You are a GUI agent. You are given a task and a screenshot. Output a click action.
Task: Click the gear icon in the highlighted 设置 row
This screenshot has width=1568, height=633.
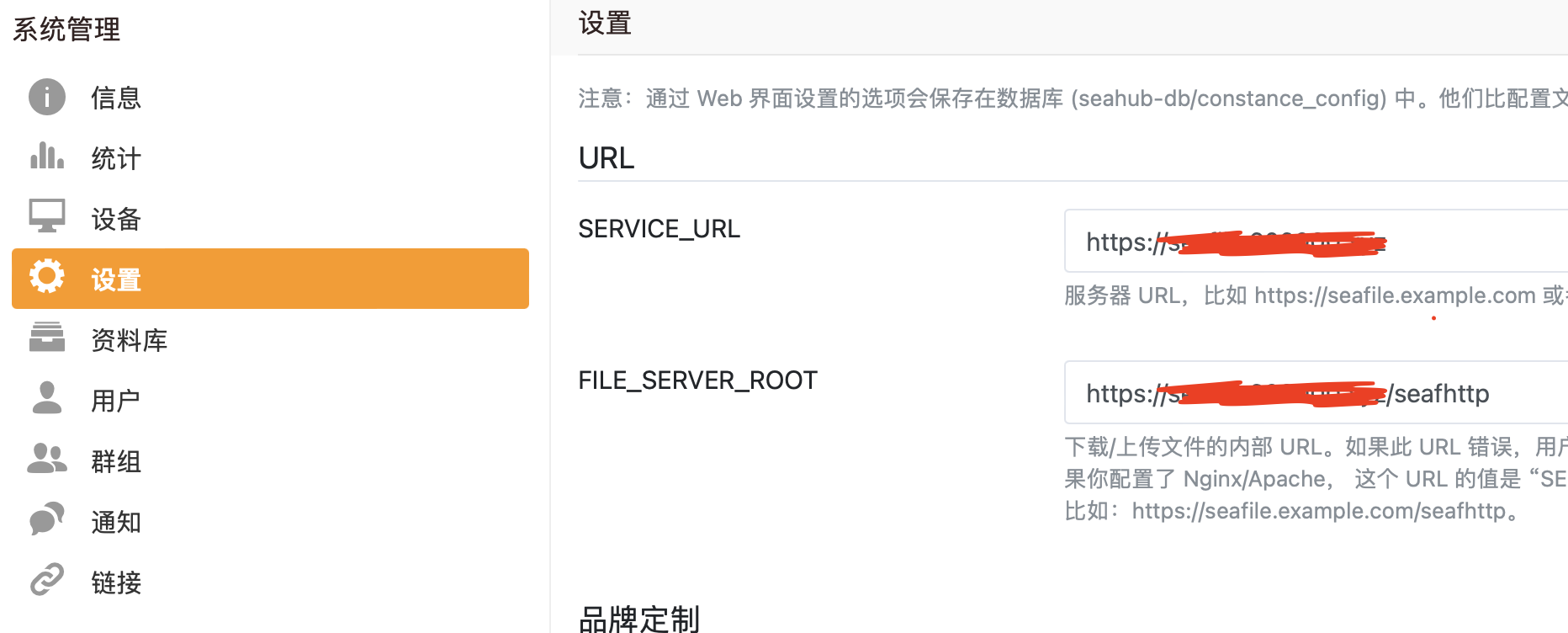pyautogui.click(x=47, y=276)
